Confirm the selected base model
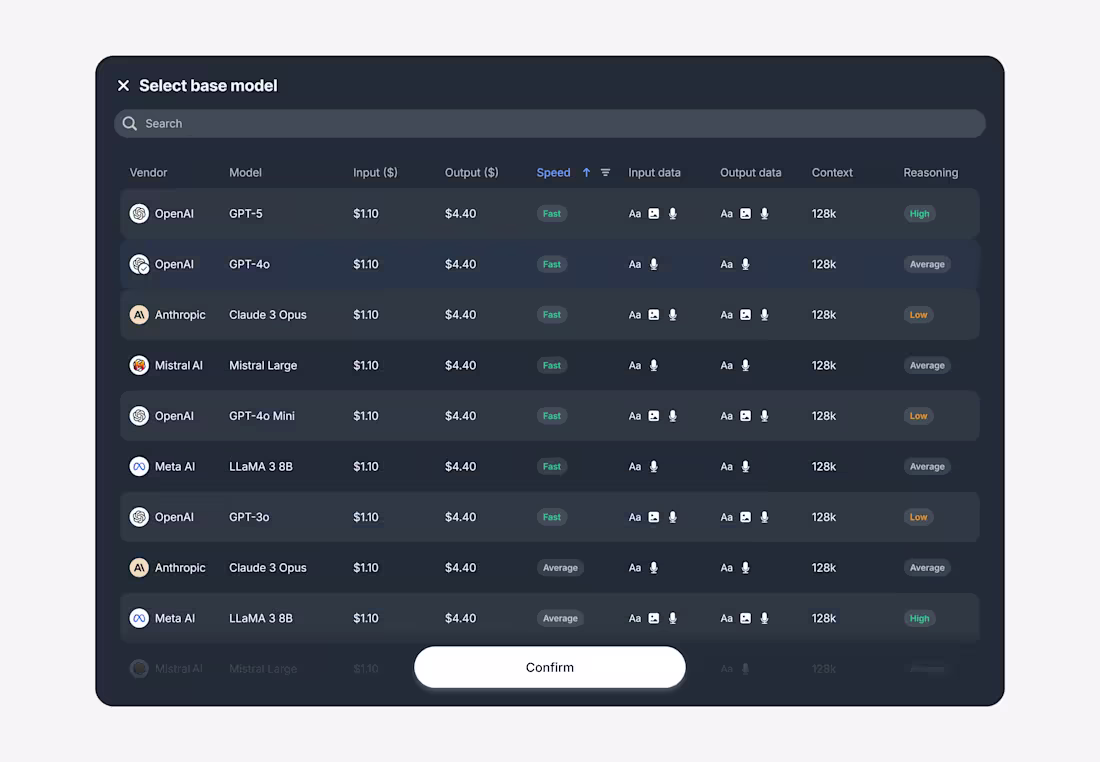Screen dimensions: 1100x762 coord(549,667)
